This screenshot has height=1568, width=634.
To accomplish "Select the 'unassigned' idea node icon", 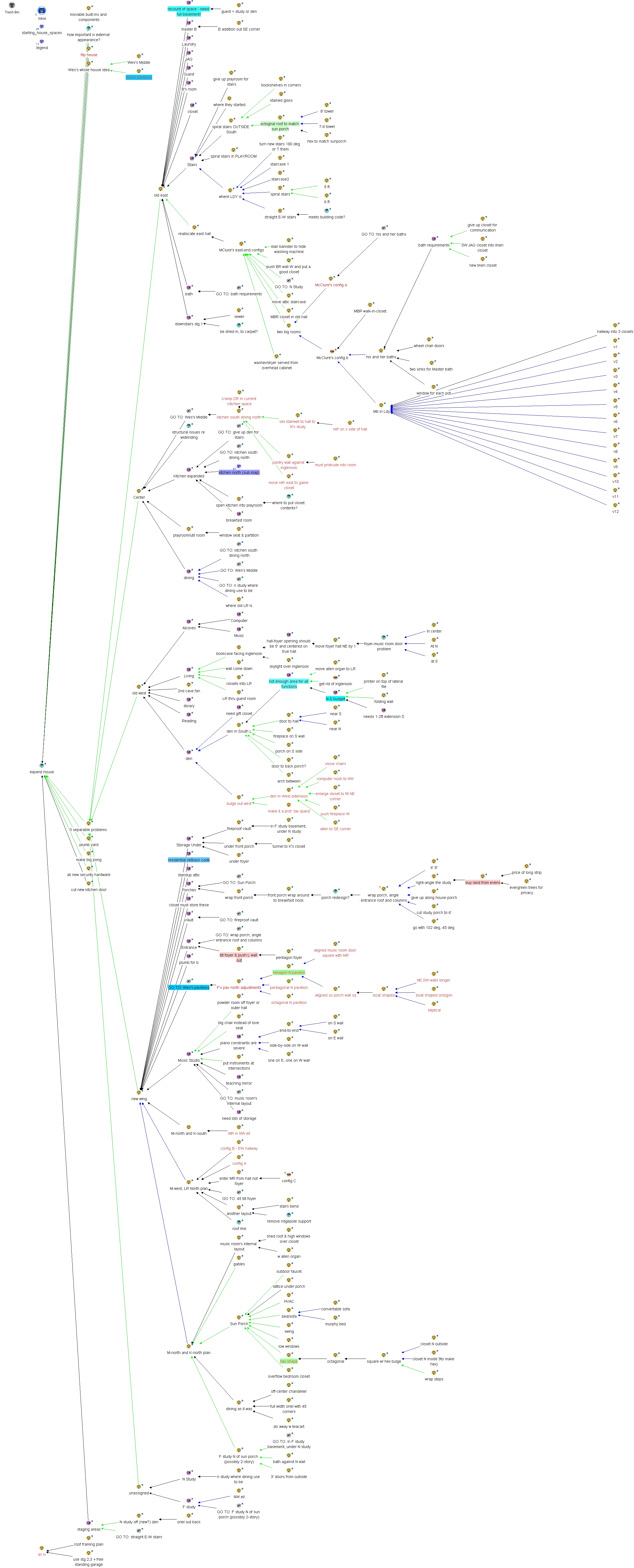I will point(139,1487).
